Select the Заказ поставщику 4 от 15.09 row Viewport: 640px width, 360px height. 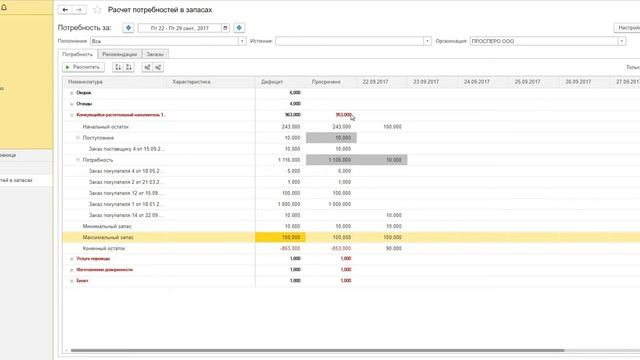[351, 149]
